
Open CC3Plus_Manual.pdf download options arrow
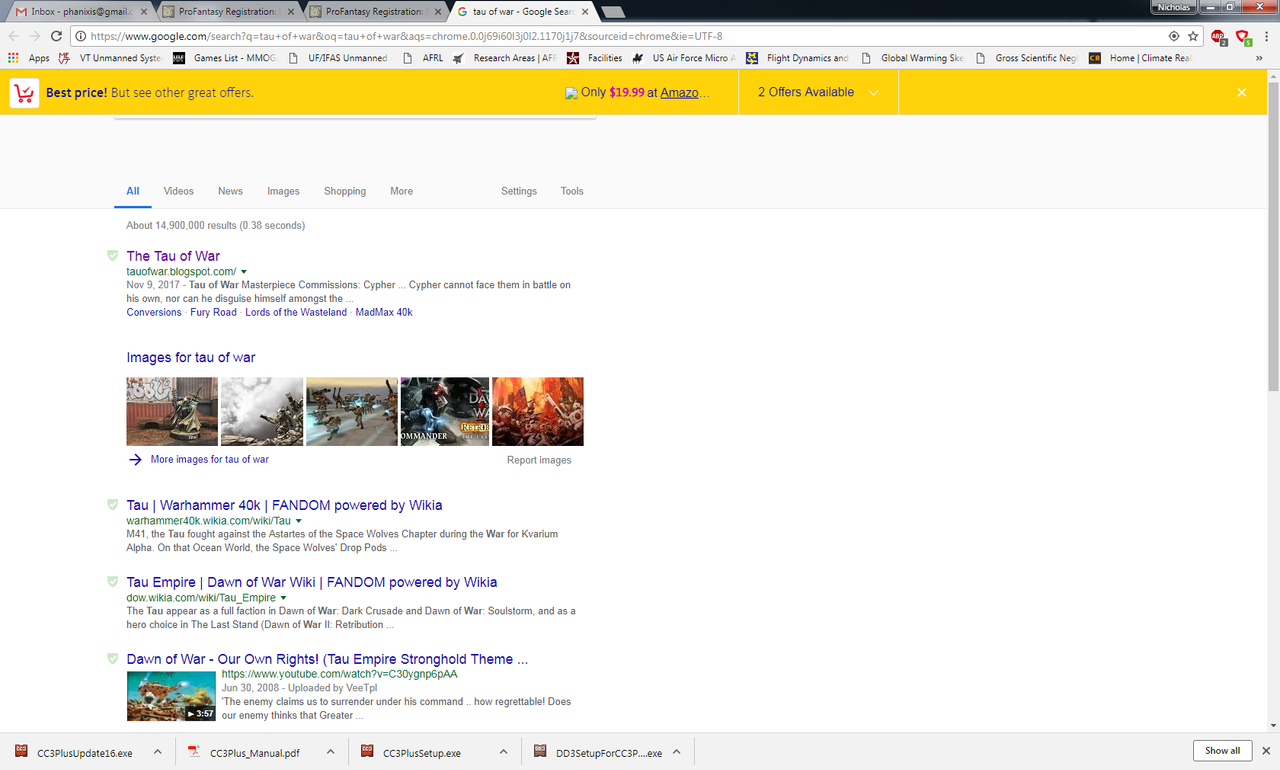pos(330,752)
